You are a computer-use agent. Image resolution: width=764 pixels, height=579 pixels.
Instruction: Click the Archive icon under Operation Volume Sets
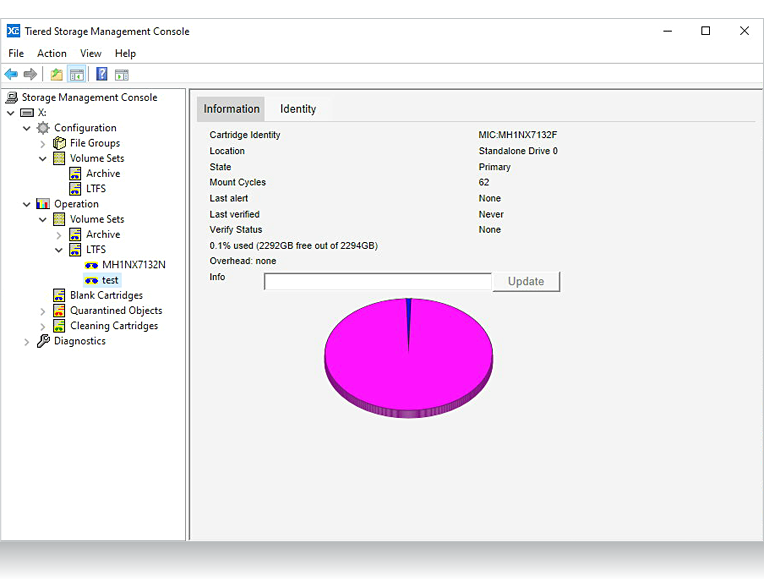75,234
